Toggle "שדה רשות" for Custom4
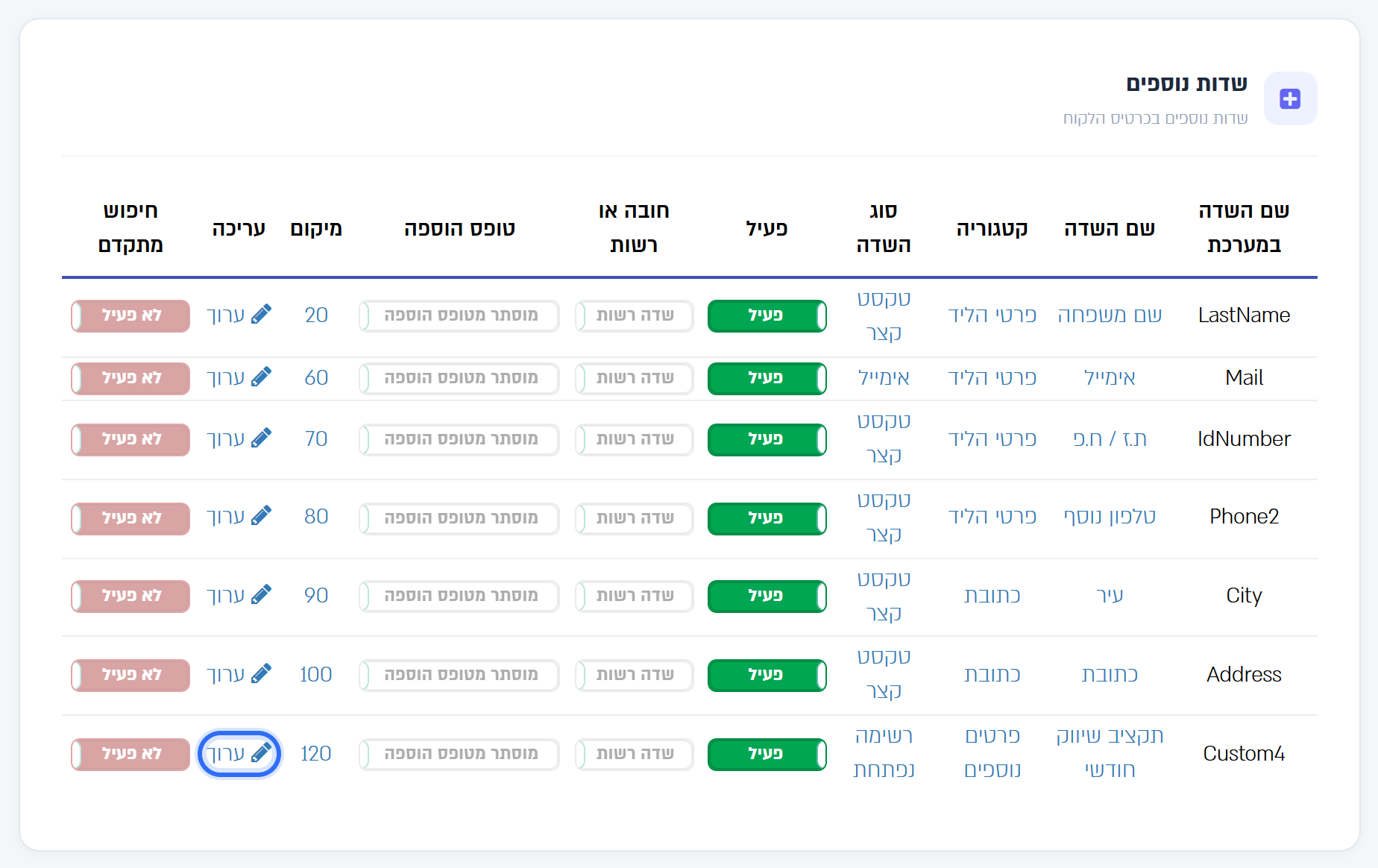 coord(634,755)
